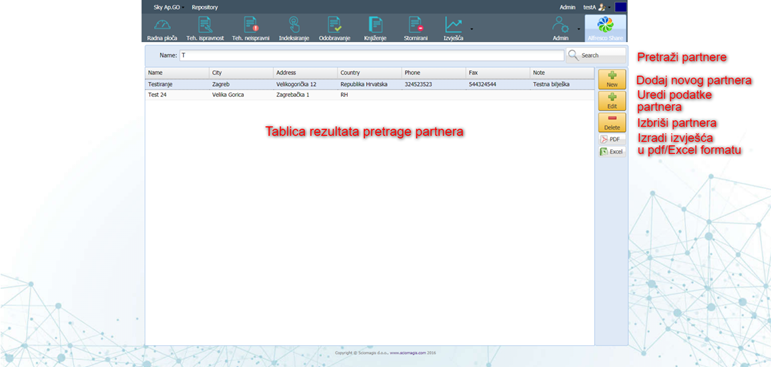Image resolution: width=771 pixels, height=367 pixels.
Task: Sort by the Note column header
Action: point(562,73)
